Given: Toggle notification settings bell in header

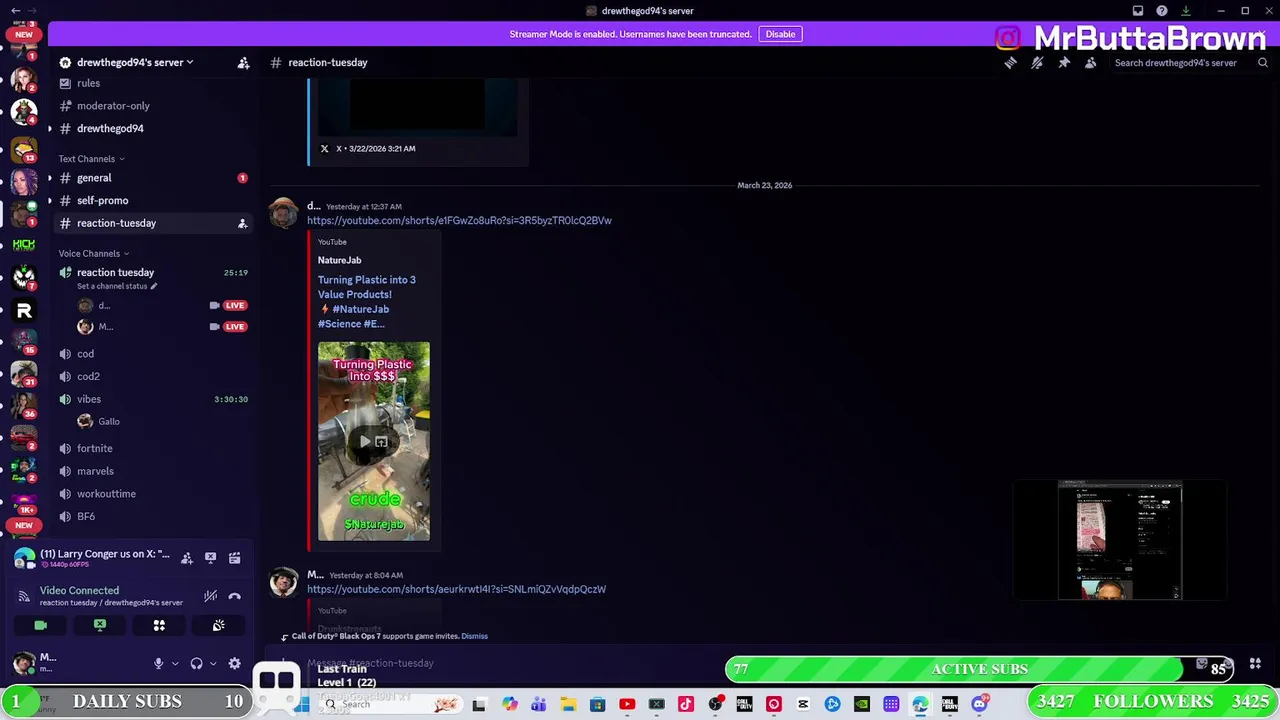Looking at the screenshot, I should tap(1037, 63).
